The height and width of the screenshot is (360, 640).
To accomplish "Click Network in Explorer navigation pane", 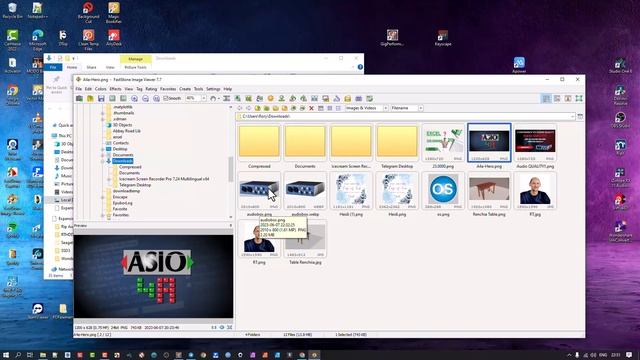I will (65, 269).
